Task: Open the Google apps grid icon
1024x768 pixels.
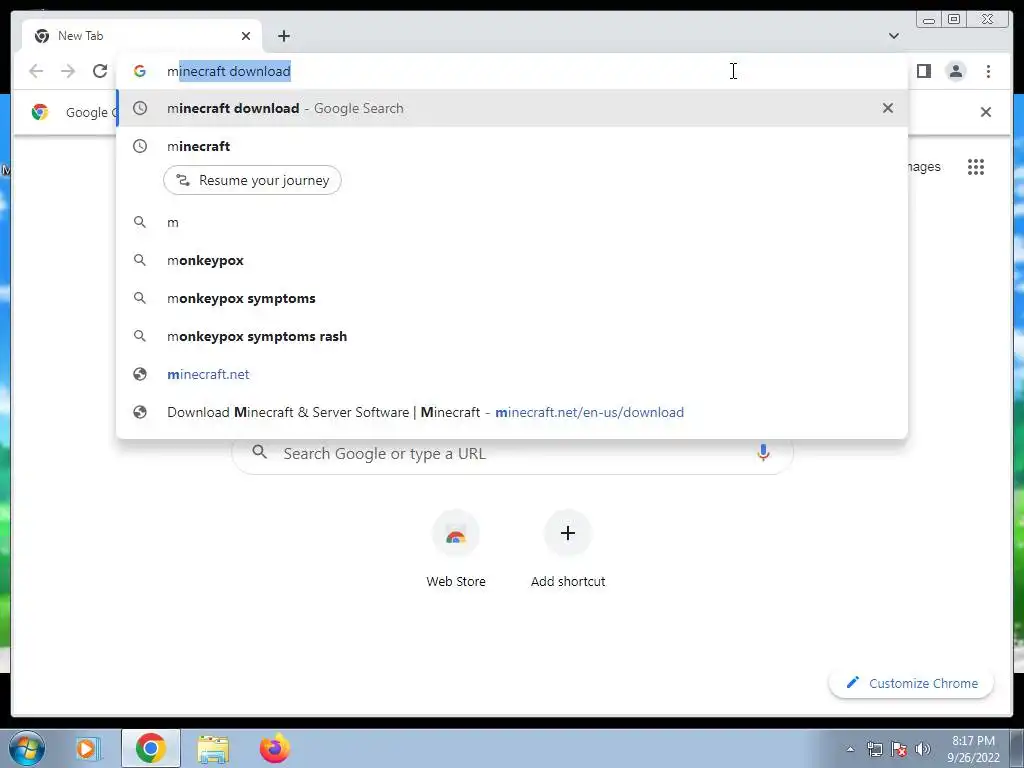Action: [x=976, y=167]
